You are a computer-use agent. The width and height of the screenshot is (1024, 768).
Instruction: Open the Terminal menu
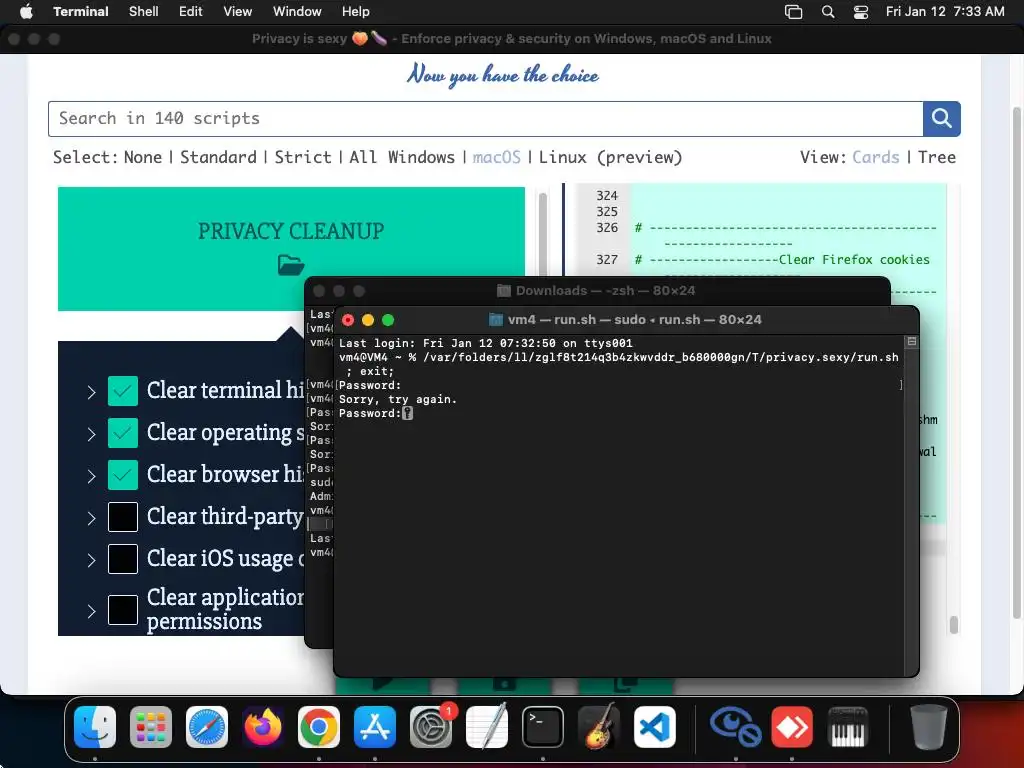click(x=81, y=11)
